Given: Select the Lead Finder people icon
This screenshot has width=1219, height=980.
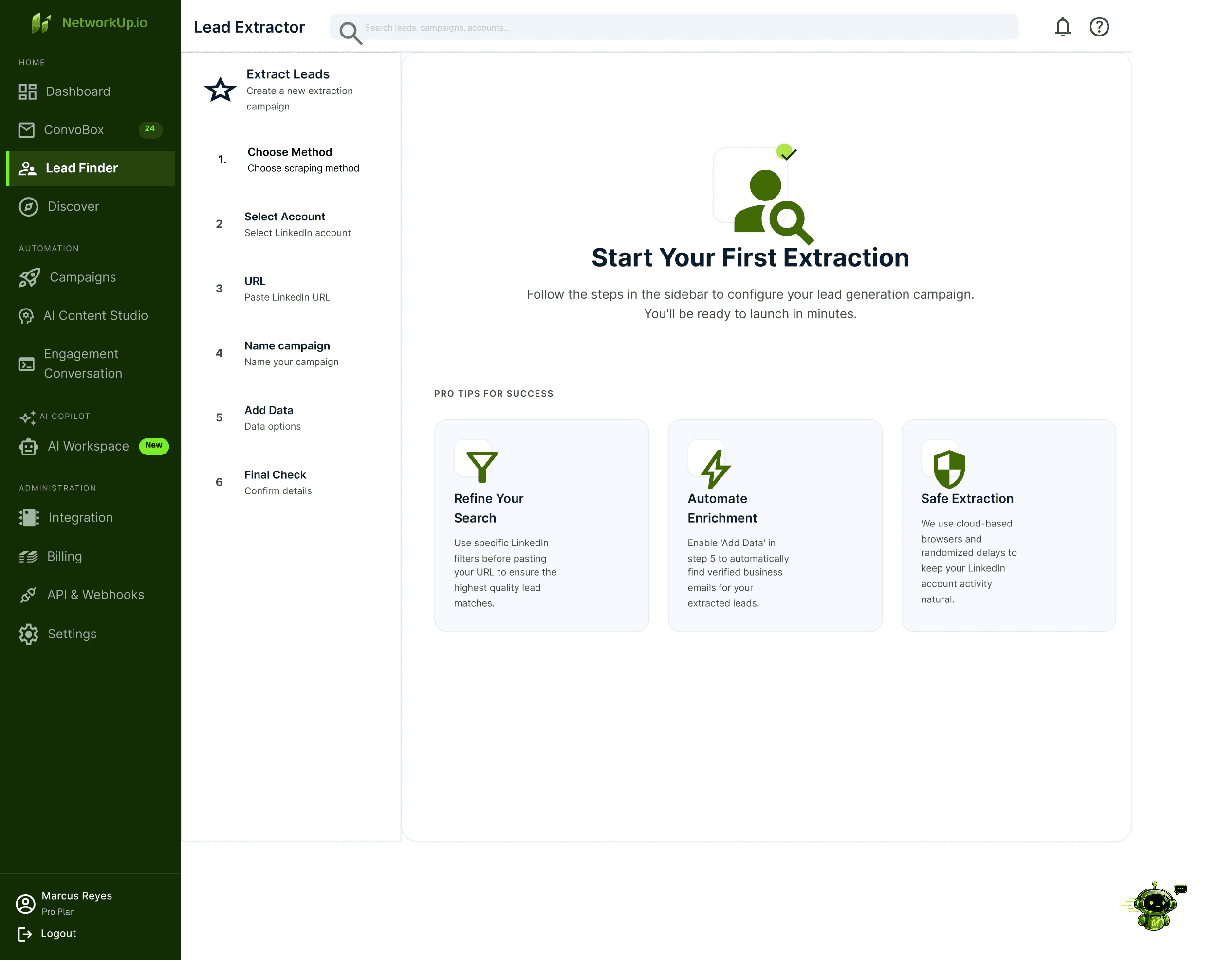Looking at the screenshot, I should coord(27,168).
